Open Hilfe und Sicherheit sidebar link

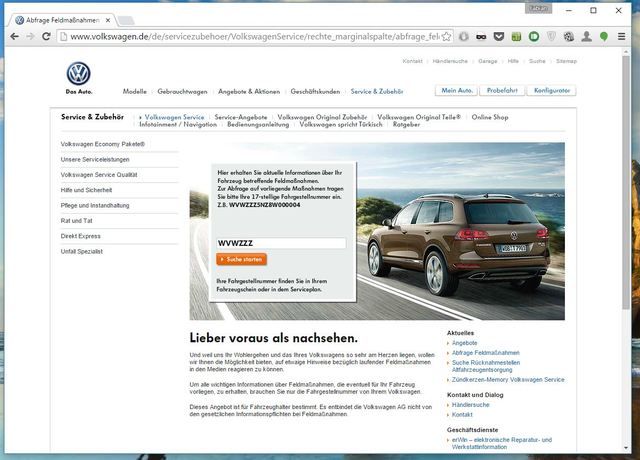tap(86, 190)
